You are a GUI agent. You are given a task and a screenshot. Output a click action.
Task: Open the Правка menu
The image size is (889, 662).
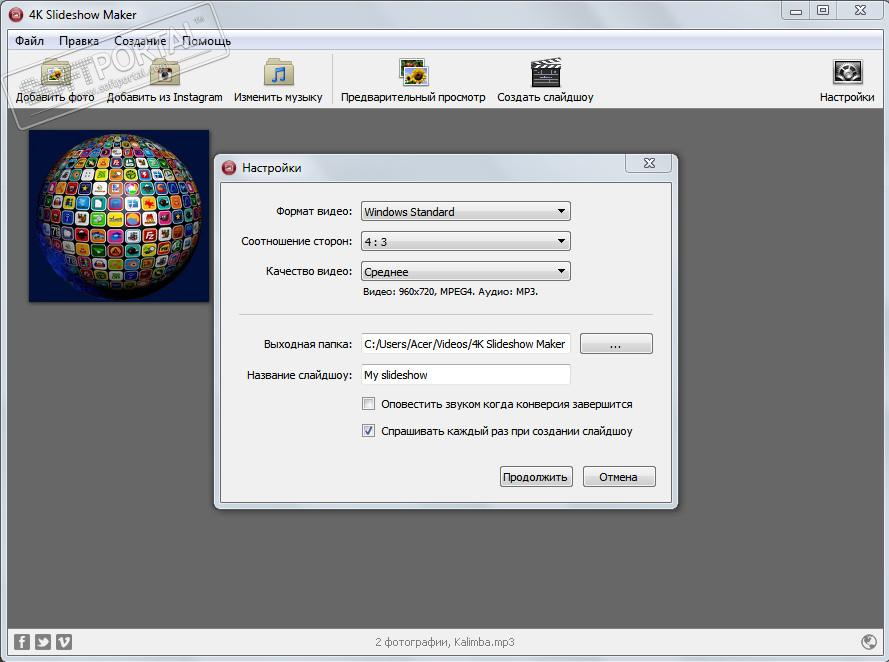[x=79, y=41]
